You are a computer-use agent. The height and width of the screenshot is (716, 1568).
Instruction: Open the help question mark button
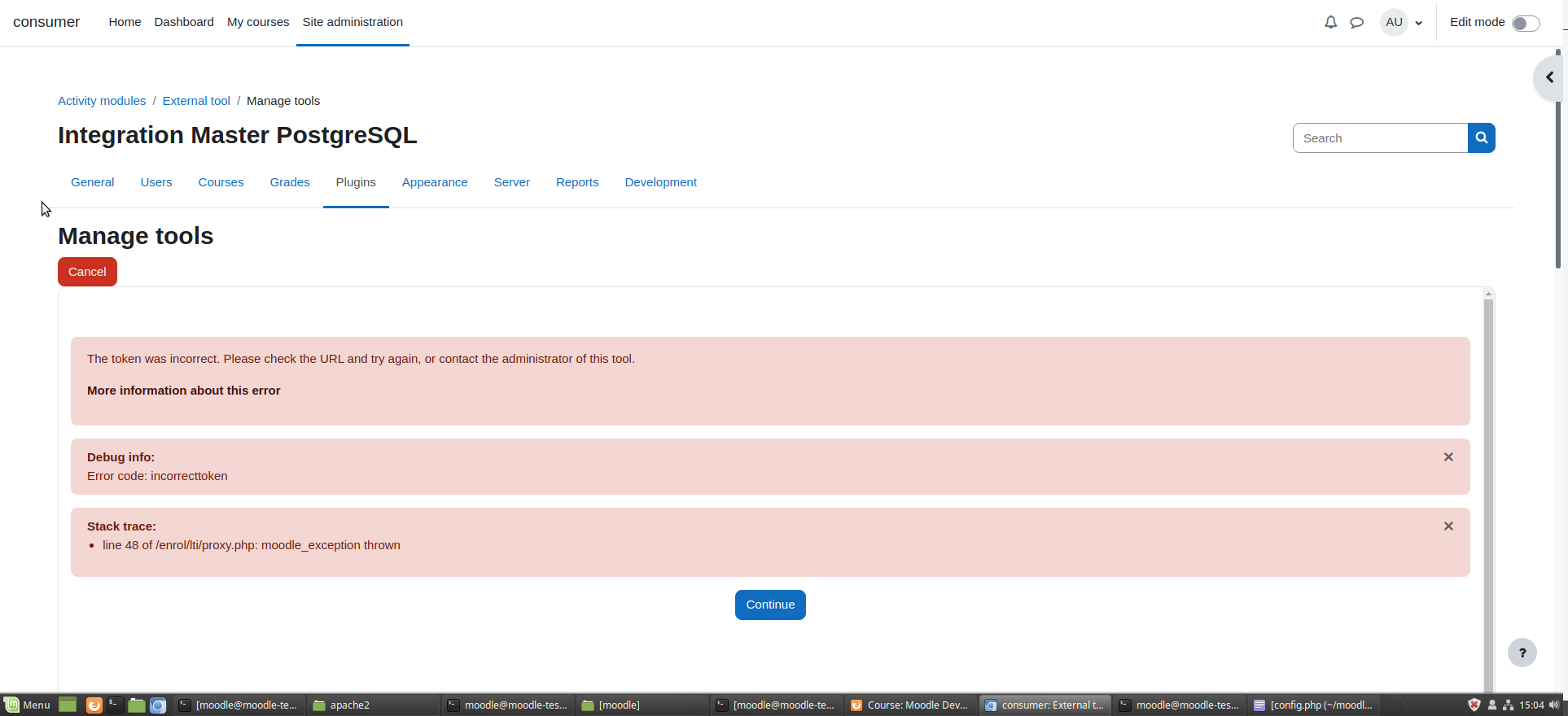pyautogui.click(x=1522, y=653)
